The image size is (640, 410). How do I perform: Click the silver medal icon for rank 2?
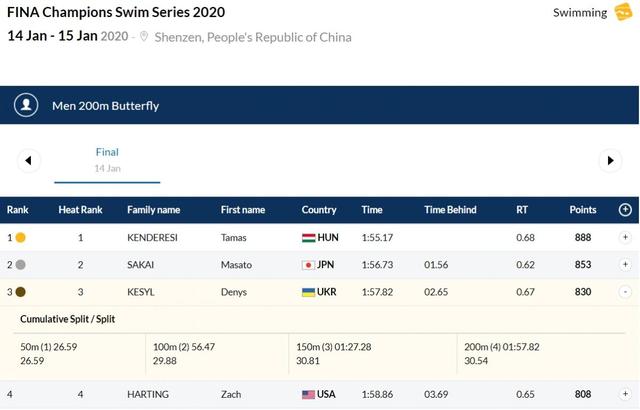pyautogui.click(x=20, y=265)
